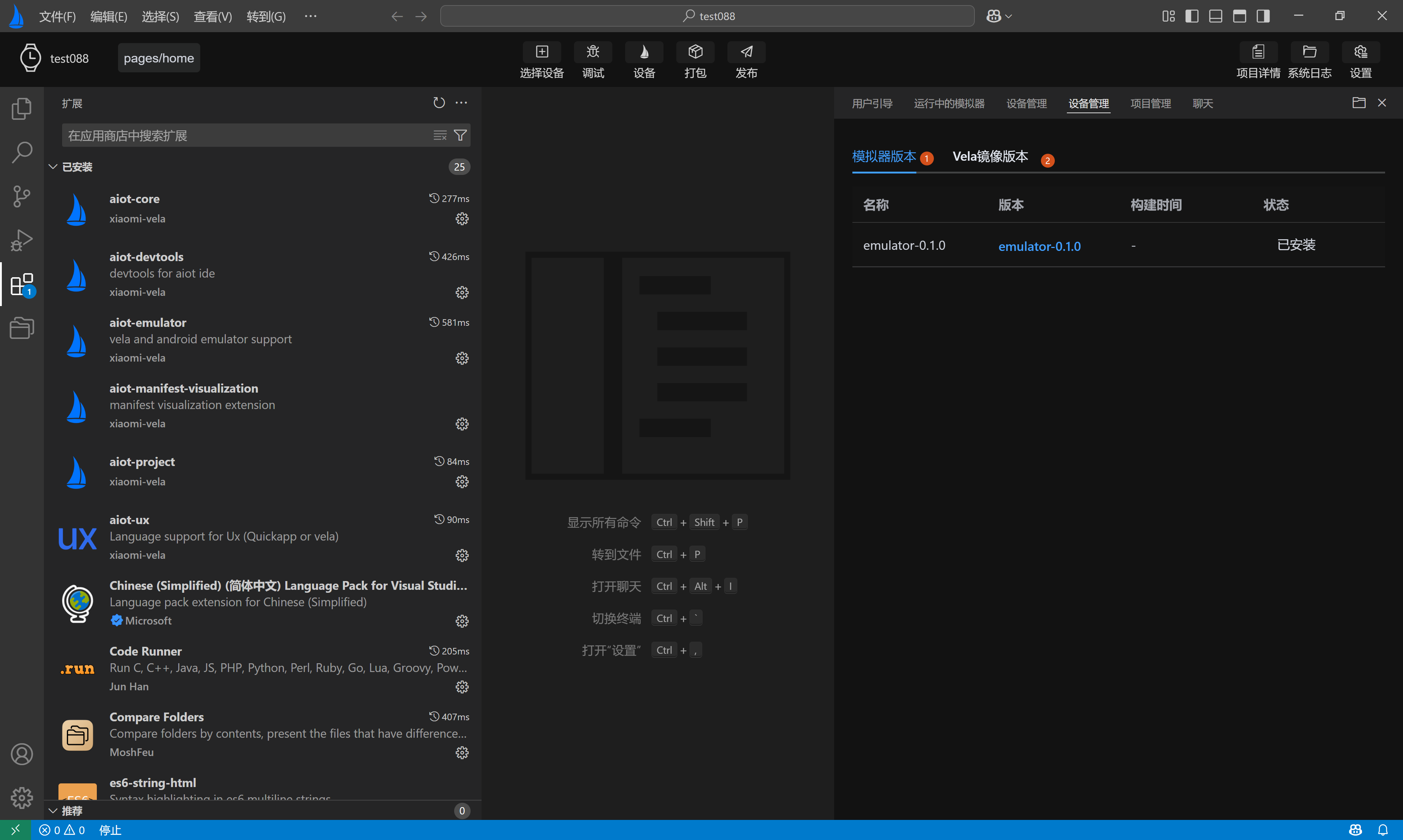
Task: Toggle secondary side bar layout button
Action: point(1263,16)
